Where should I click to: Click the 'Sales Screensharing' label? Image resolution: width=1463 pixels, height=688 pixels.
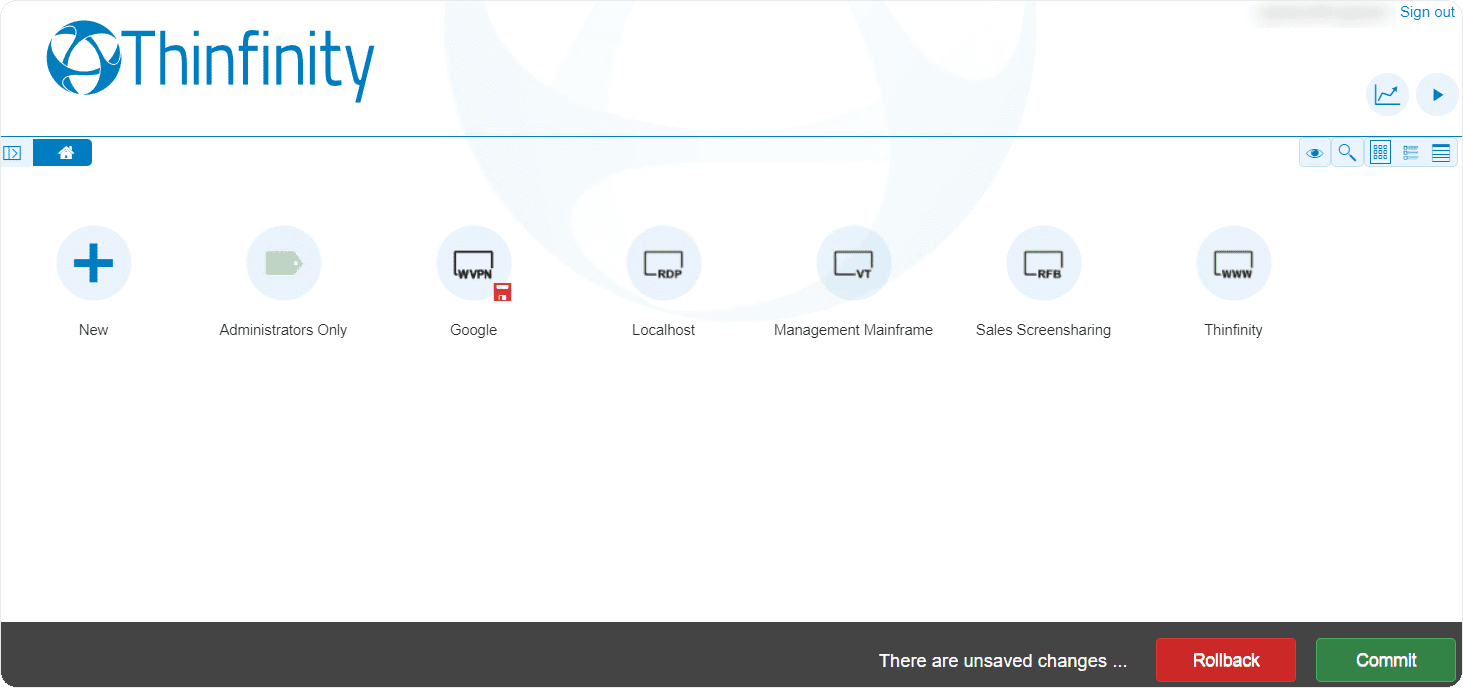1044,330
